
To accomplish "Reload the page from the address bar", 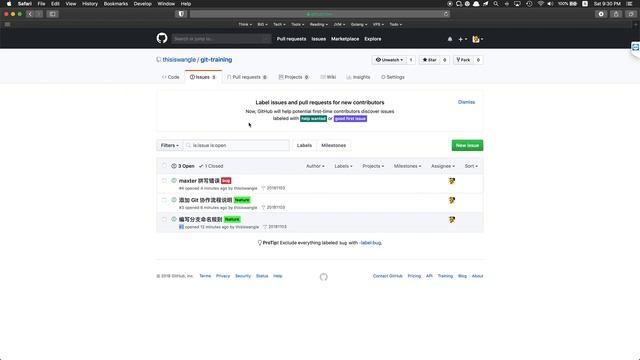I will 446,14.
